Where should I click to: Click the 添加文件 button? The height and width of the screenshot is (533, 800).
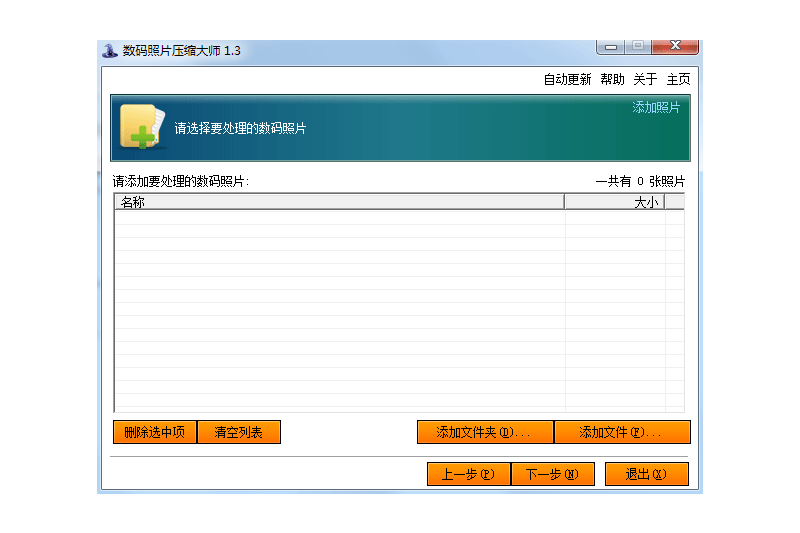pos(622,432)
